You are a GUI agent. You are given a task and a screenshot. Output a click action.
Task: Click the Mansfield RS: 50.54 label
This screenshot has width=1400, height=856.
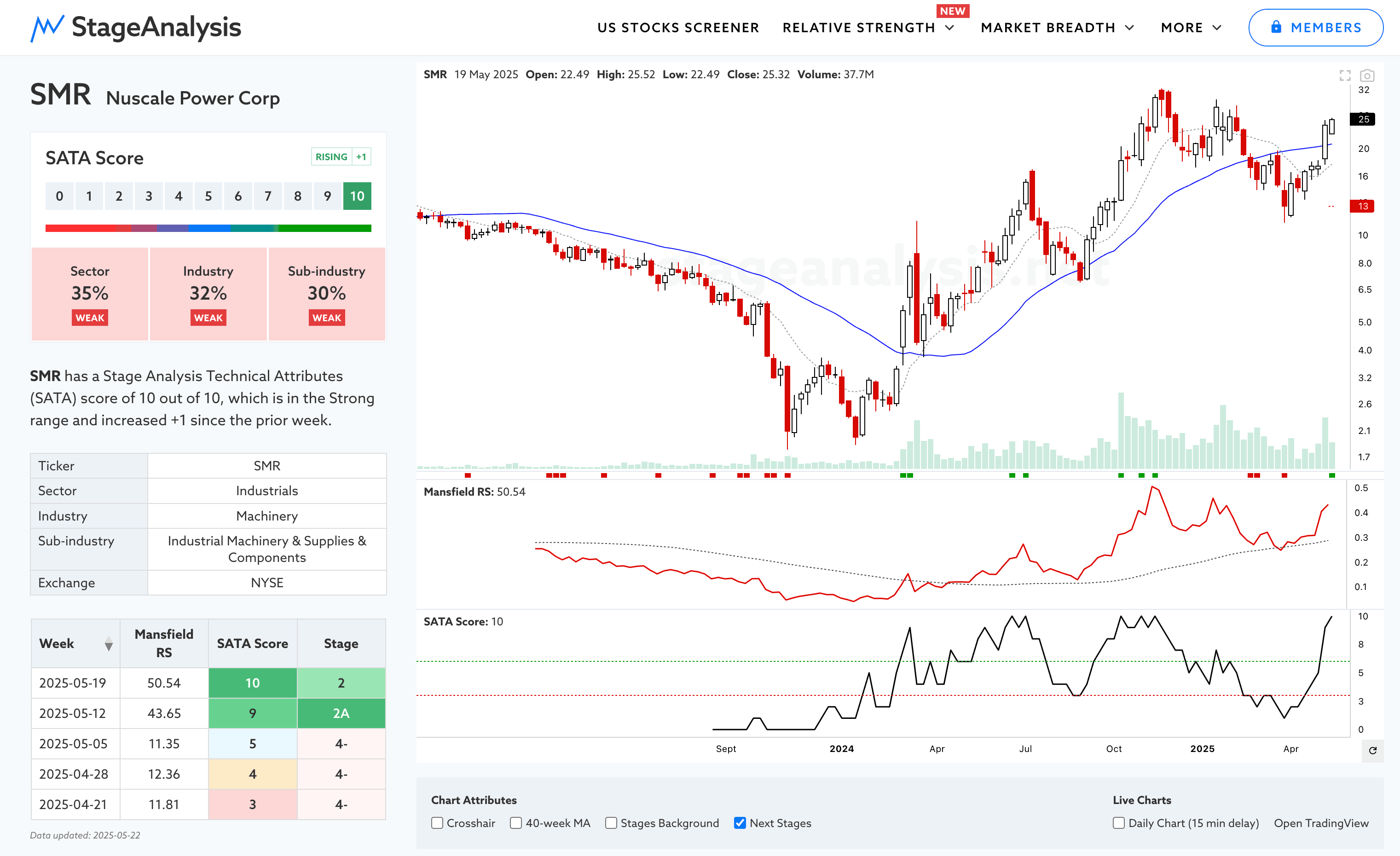474,492
